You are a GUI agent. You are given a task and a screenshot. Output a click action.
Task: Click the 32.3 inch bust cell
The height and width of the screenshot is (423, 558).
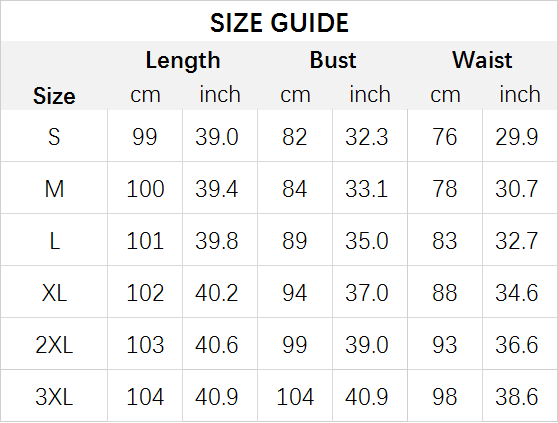pyautogui.click(x=367, y=137)
